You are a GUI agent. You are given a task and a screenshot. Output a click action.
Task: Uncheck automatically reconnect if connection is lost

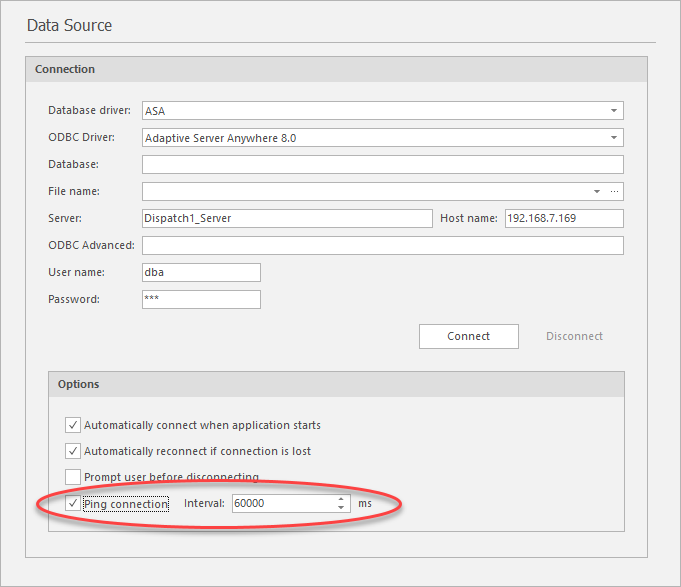tap(73, 451)
